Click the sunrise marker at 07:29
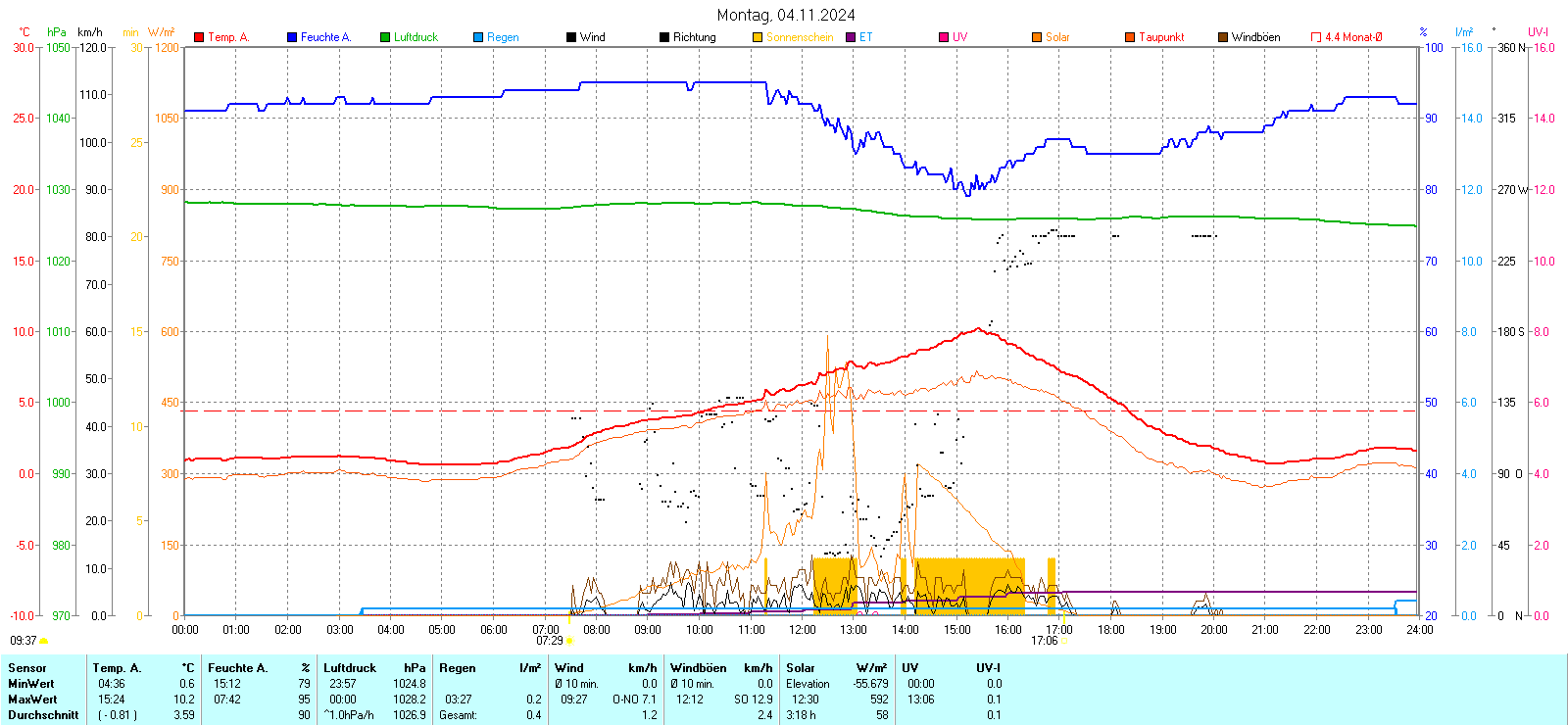Image resolution: width=1568 pixels, height=725 pixels. pyautogui.click(x=569, y=641)
